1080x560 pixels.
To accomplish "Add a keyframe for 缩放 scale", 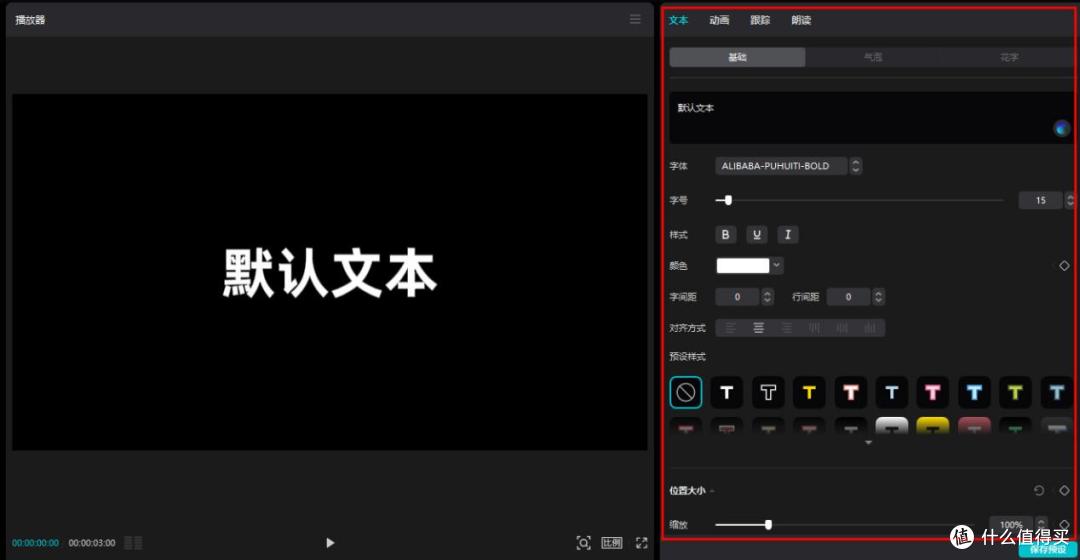I will click(x=1064, y=525).
